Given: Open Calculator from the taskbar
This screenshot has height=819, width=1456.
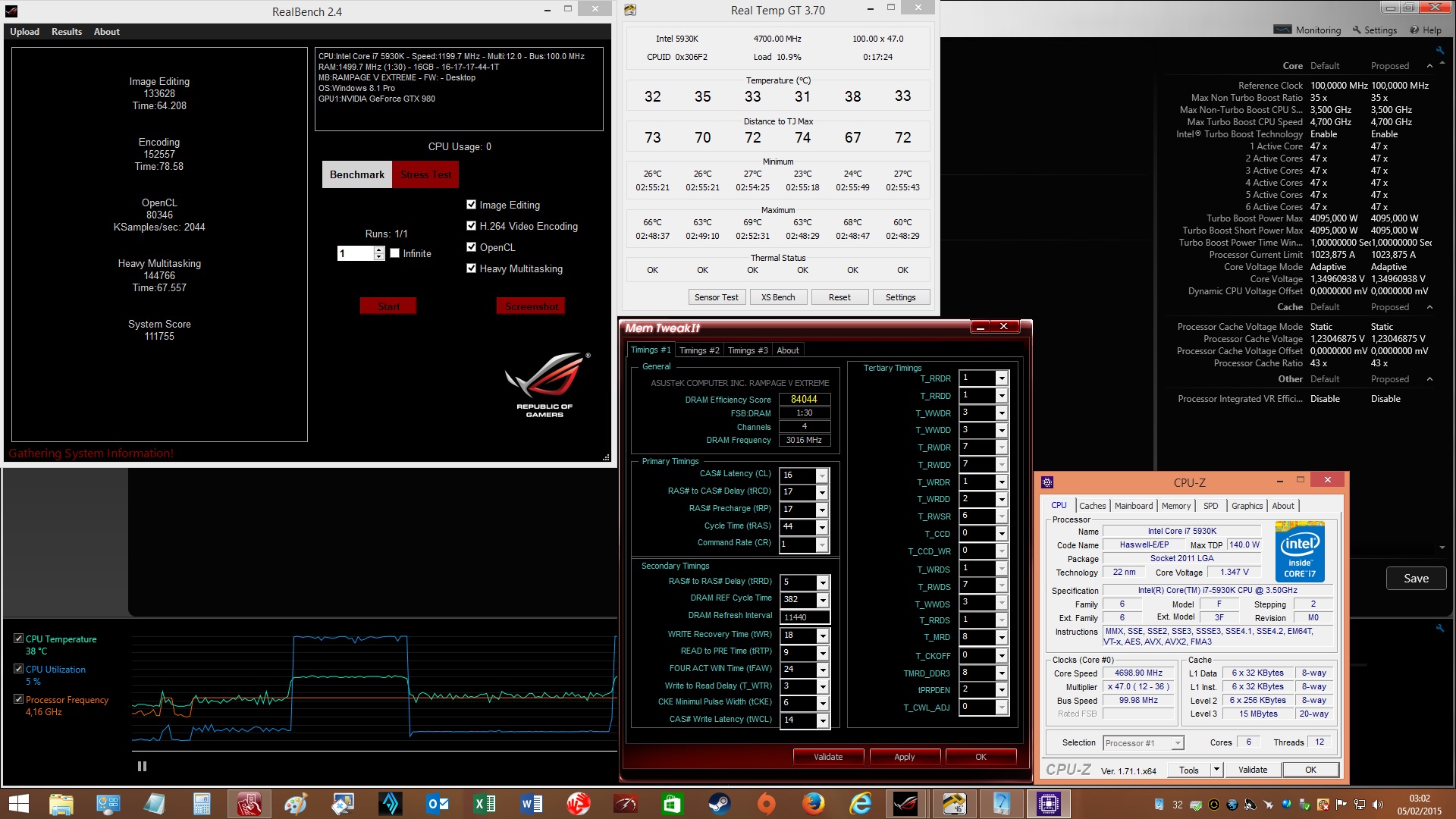Looking at the screenshot, I should click(202, 804).
